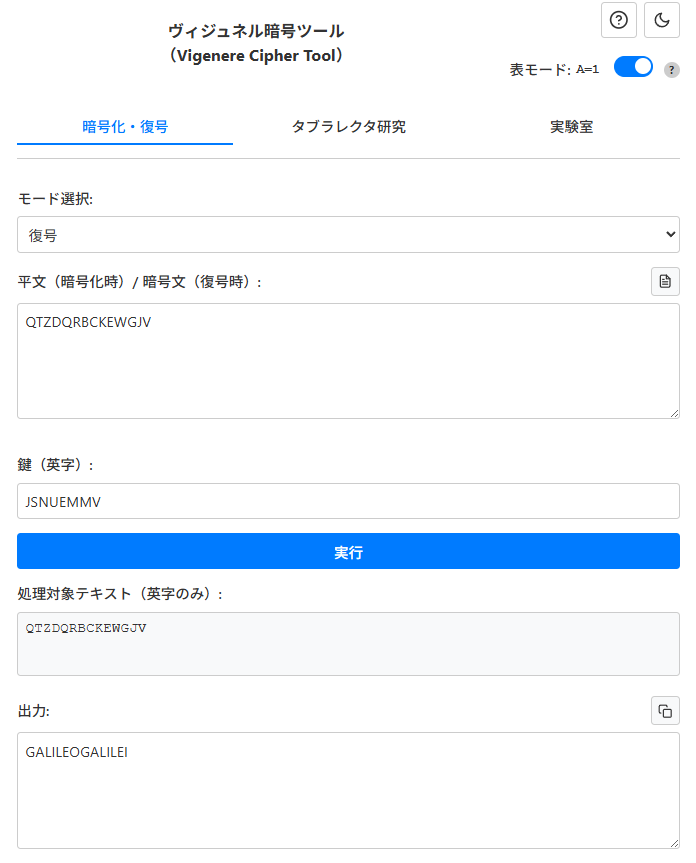Click the document file icon above ciphertext box

(x=665, y=282)
